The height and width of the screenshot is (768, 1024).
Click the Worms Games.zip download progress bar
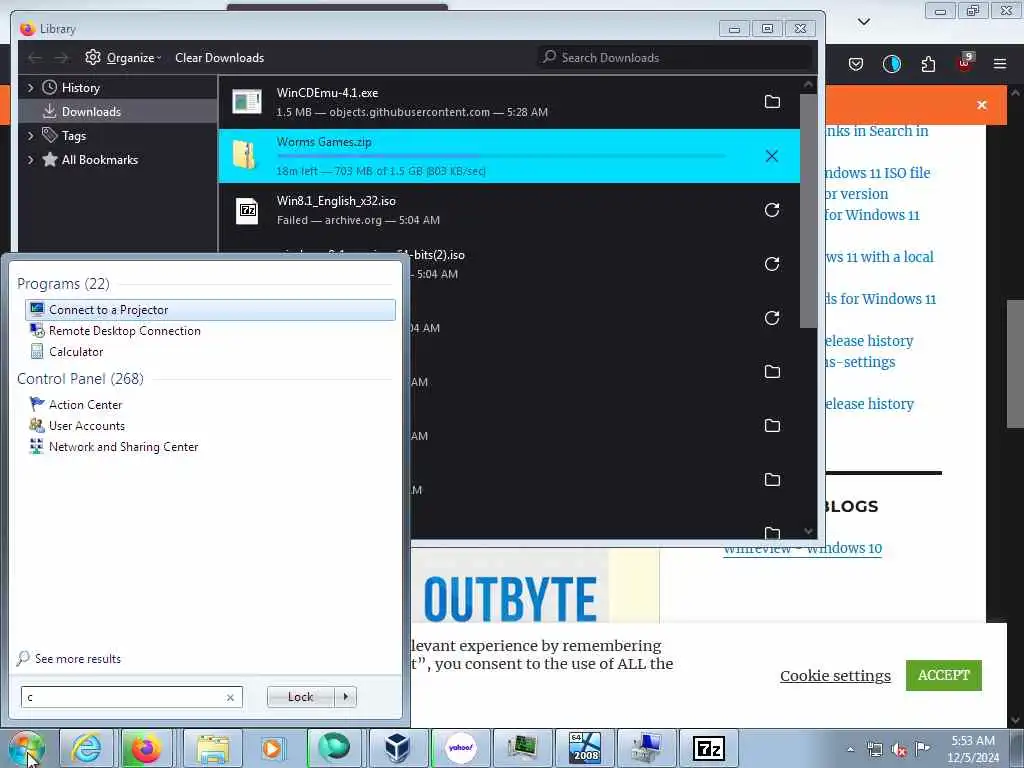point(501,156)
